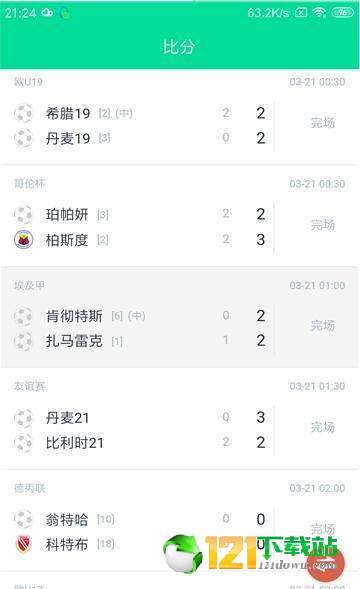
Task: Tap the WiFi status icon
Action: pyautogui.click(x=319, y=13)
